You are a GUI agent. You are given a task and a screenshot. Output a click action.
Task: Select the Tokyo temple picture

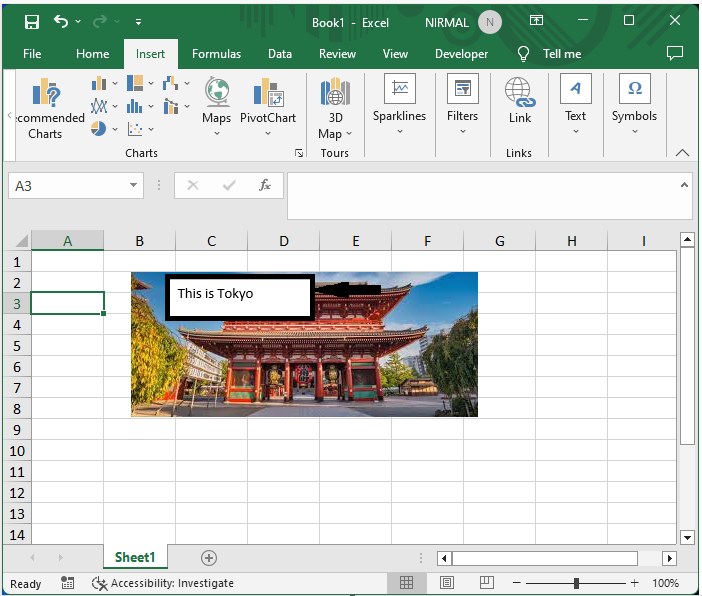click(400, 370)
